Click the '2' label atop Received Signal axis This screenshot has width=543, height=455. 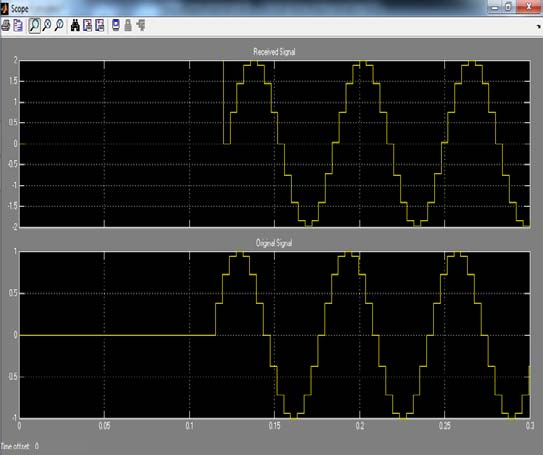15,61
